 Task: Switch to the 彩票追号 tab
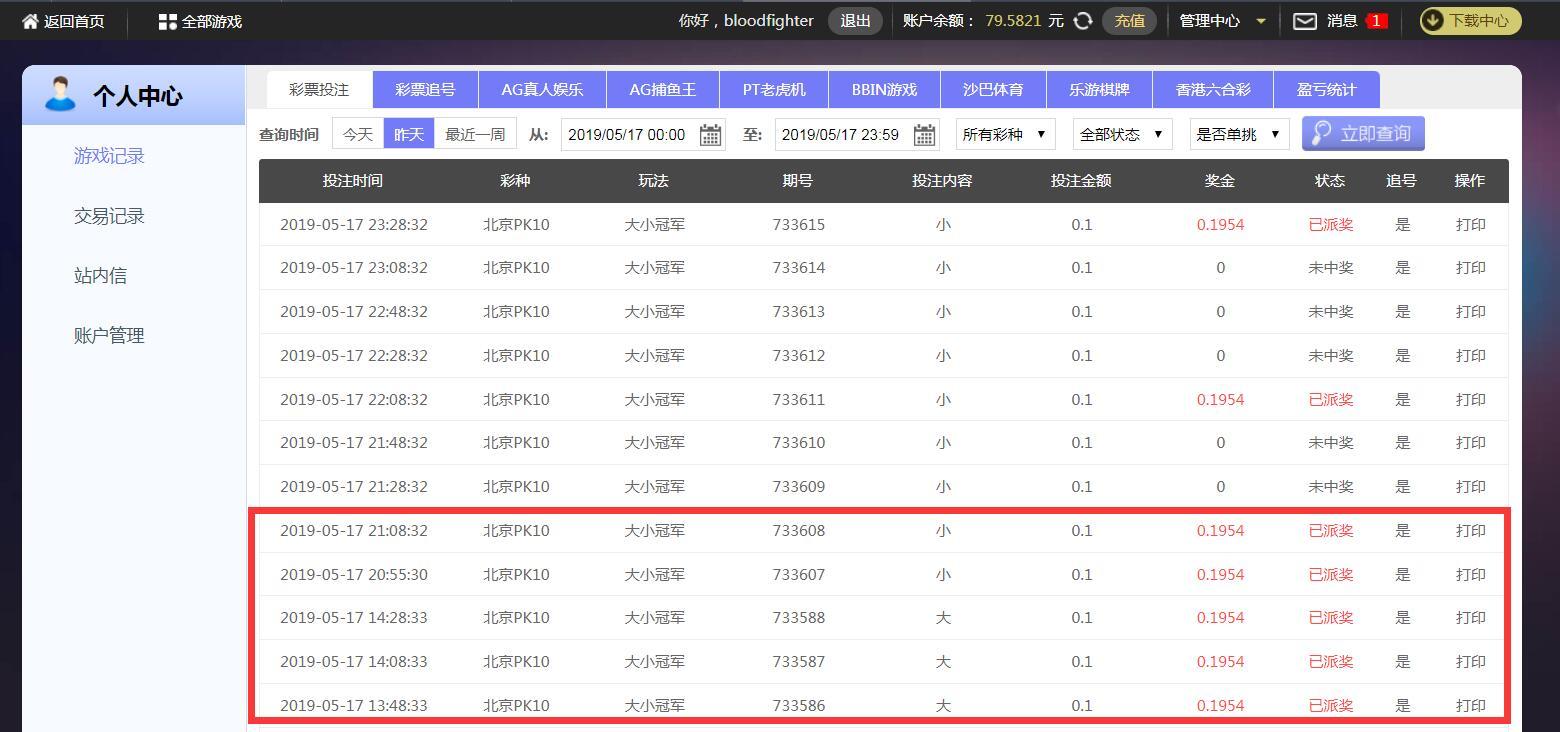[x=425, y=90]
